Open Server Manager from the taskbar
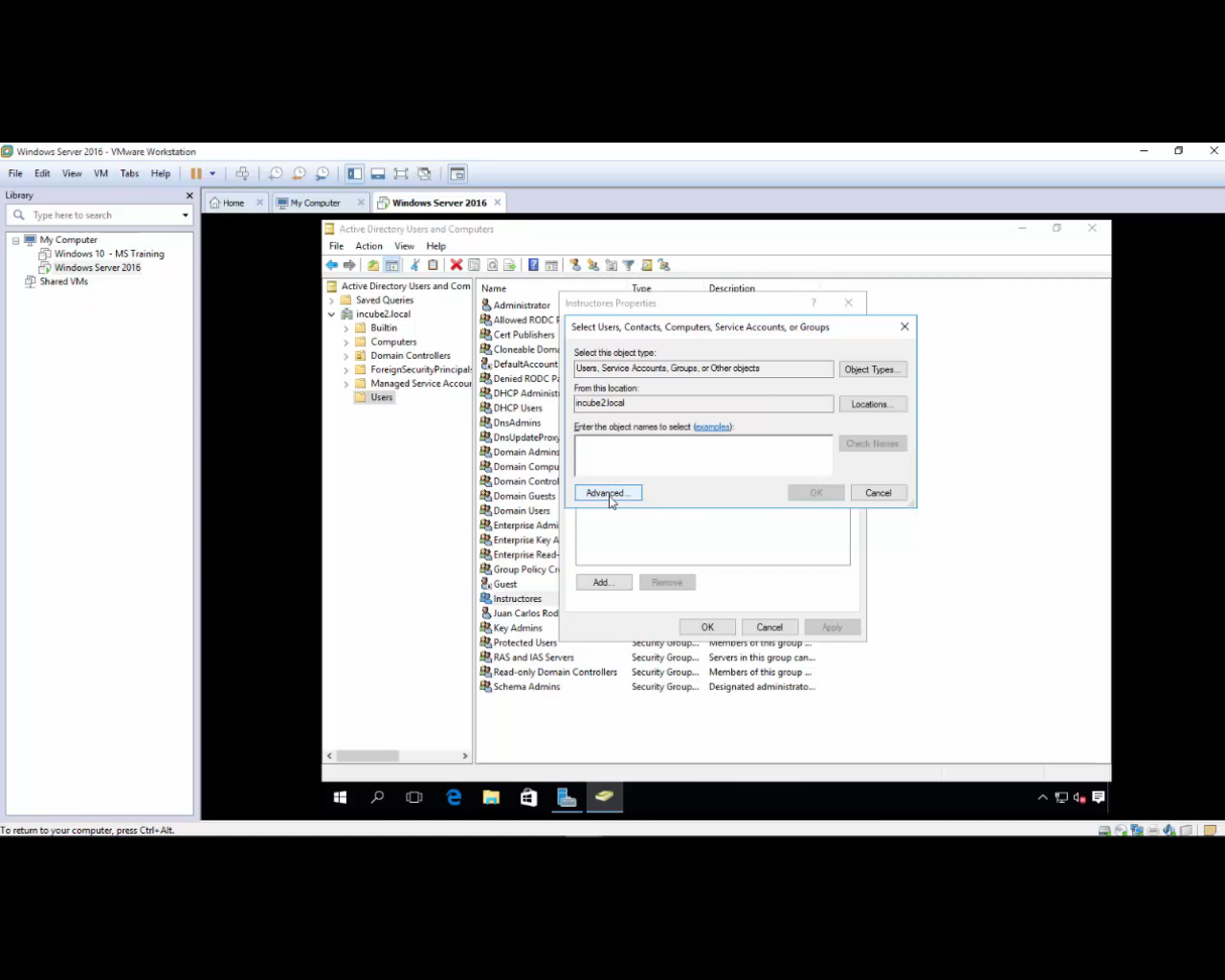The image size is (1225, 980). pyautogui.click(x=567, y=797)
